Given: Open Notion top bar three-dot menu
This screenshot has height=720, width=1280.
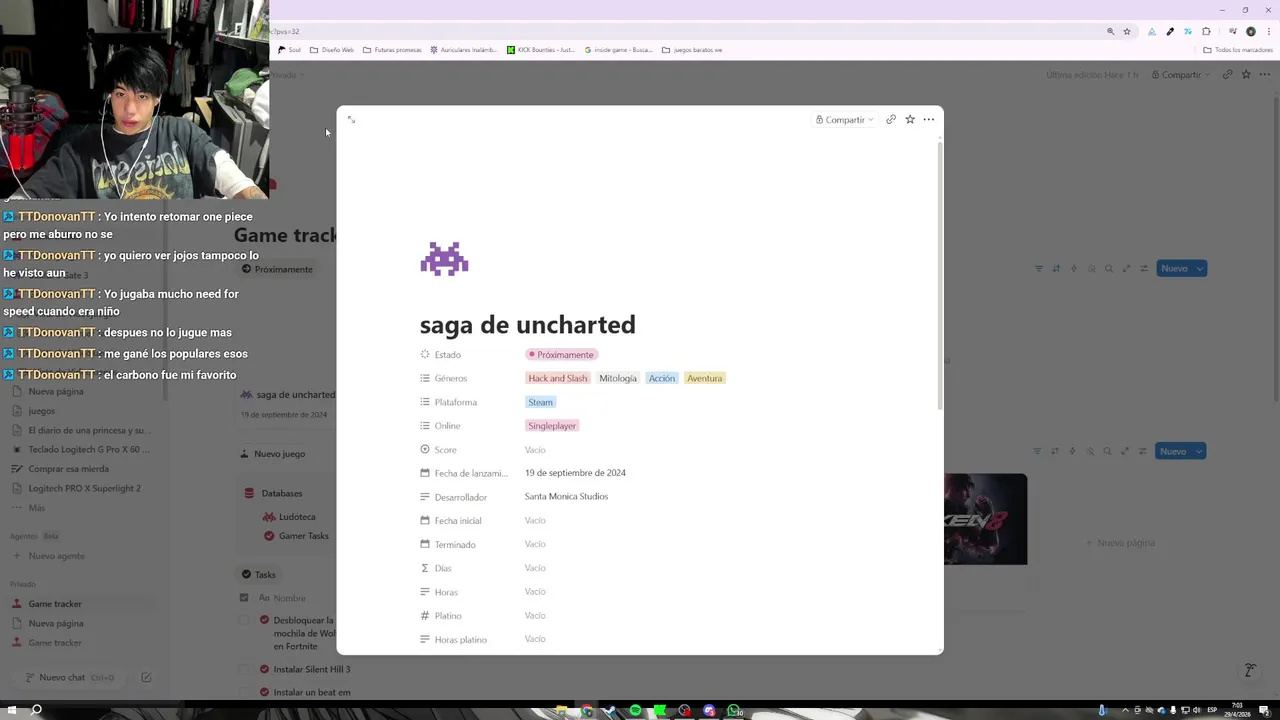Looking at the screenshot, I should pos(1264,74).
